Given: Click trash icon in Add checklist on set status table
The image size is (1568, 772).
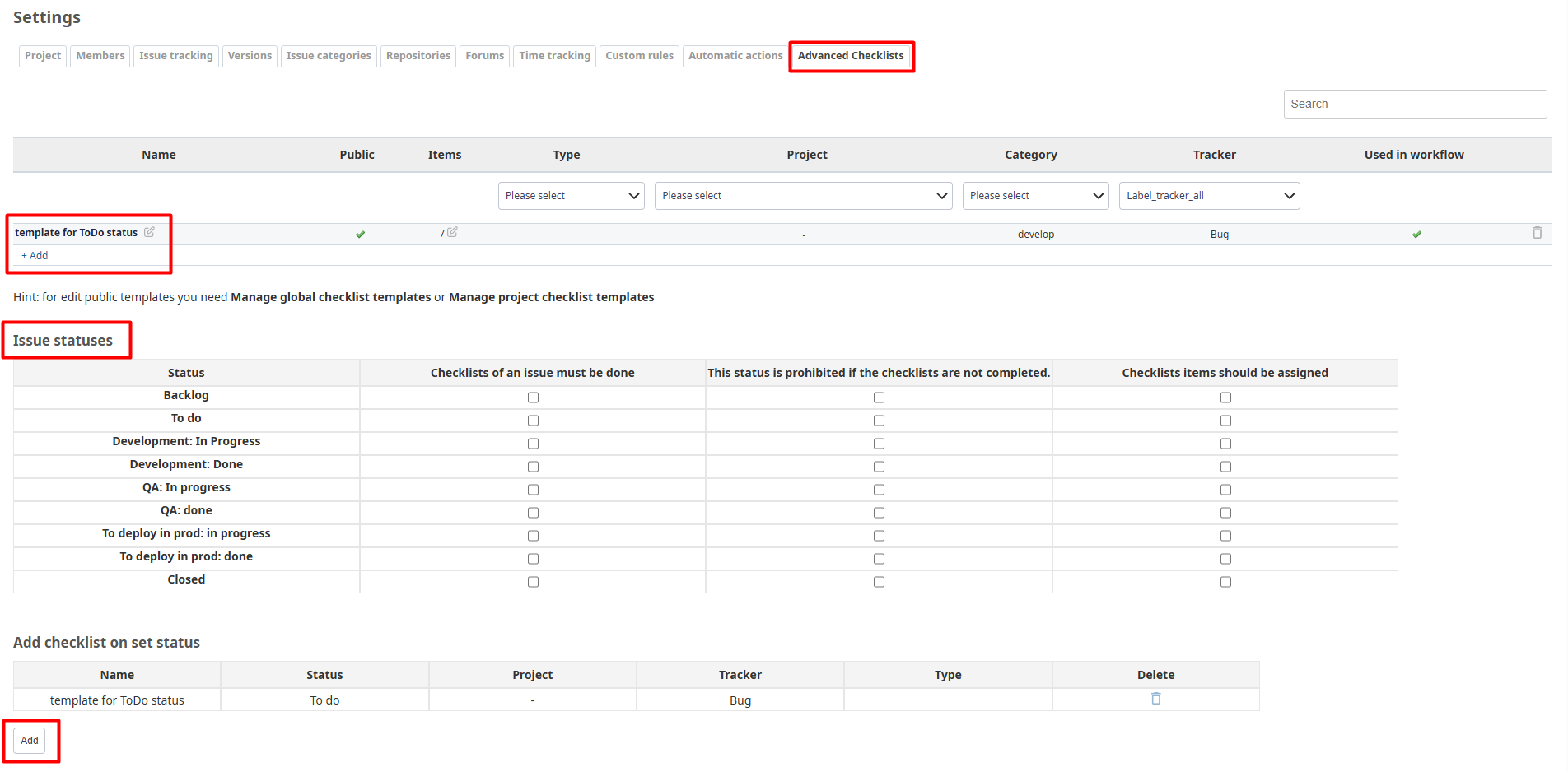Looking at the screenshot, I should (x=1155, y=699).
